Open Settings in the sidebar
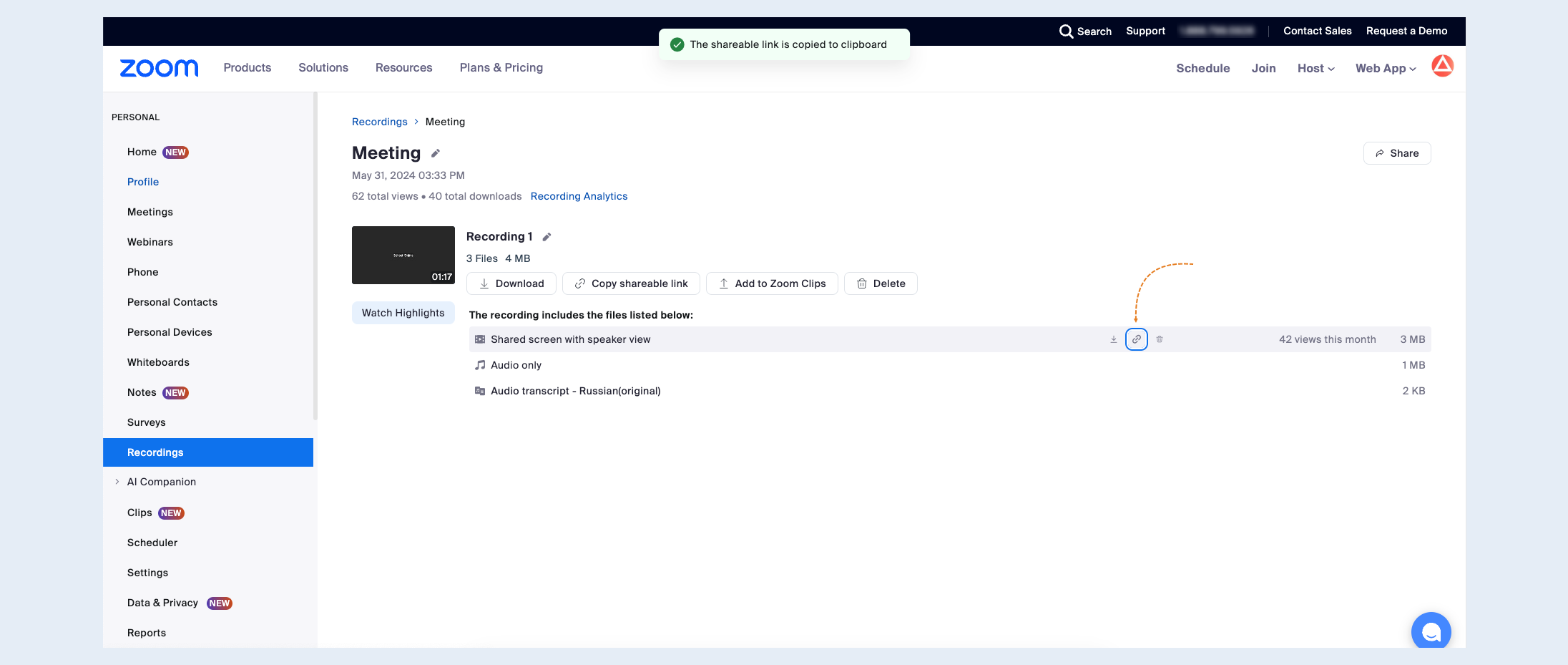Image resolution: width=1568 pixels, height=665 pixels. click(x=148, y=573)
